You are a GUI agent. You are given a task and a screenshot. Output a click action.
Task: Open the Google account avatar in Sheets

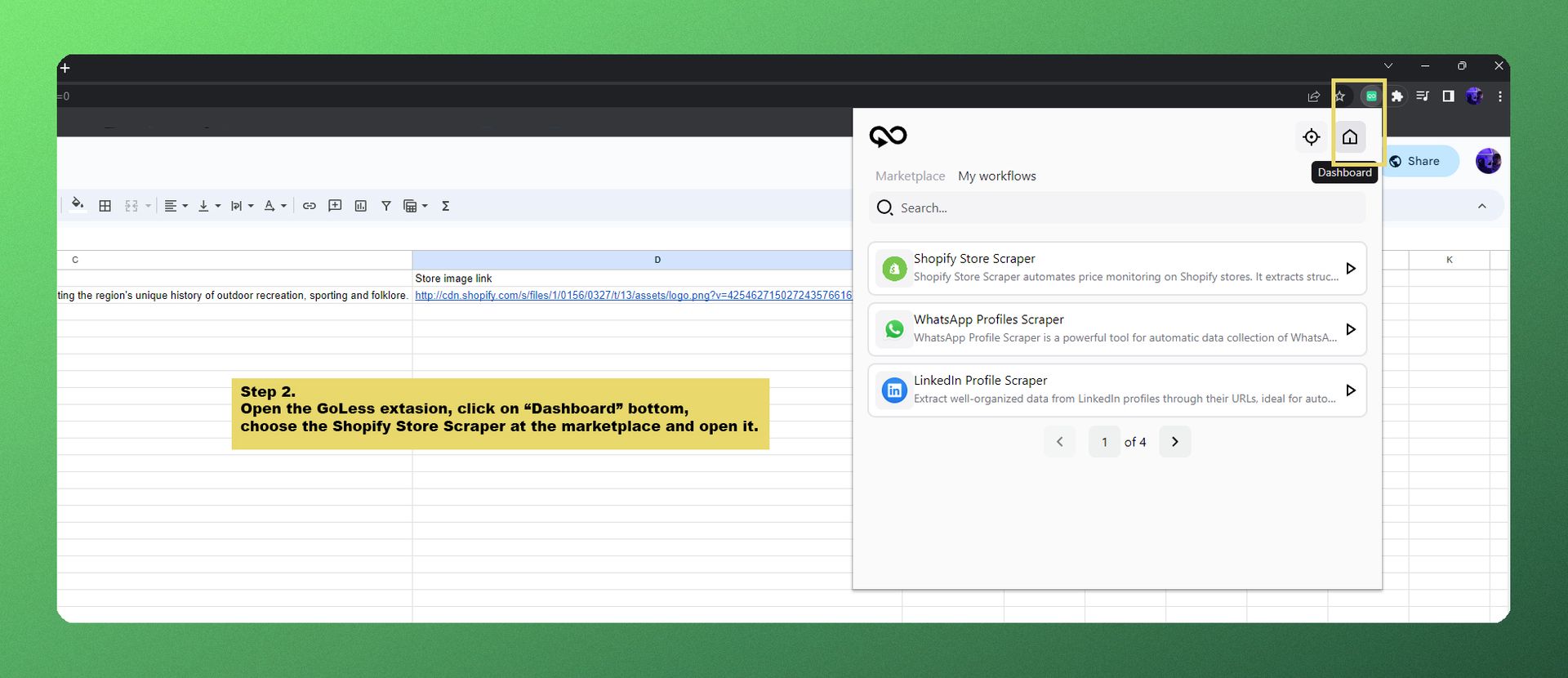(1488, 161)
